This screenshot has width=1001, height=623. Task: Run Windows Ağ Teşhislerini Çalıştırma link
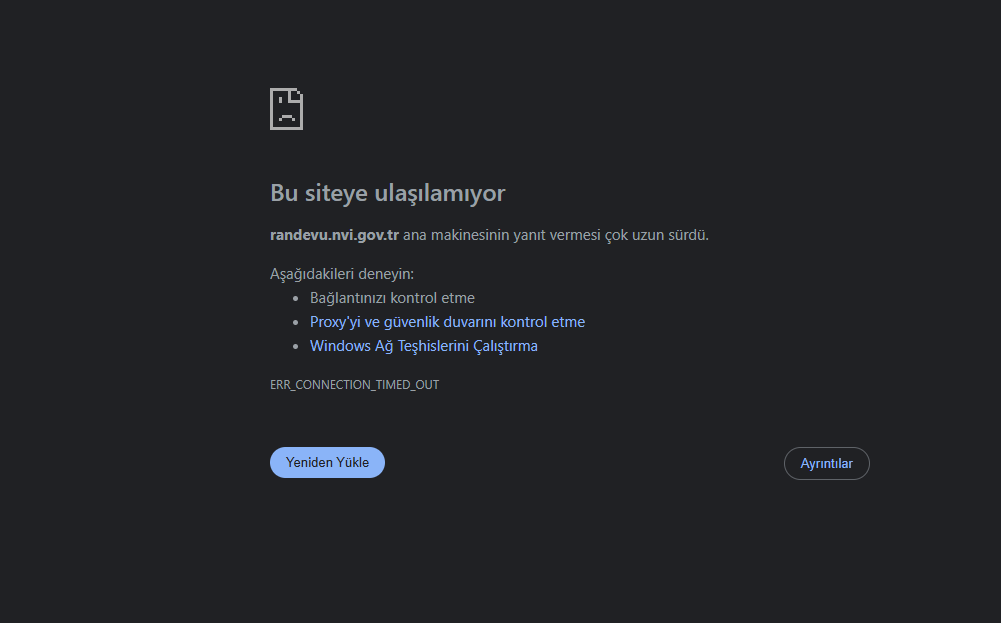coord(424,346)
